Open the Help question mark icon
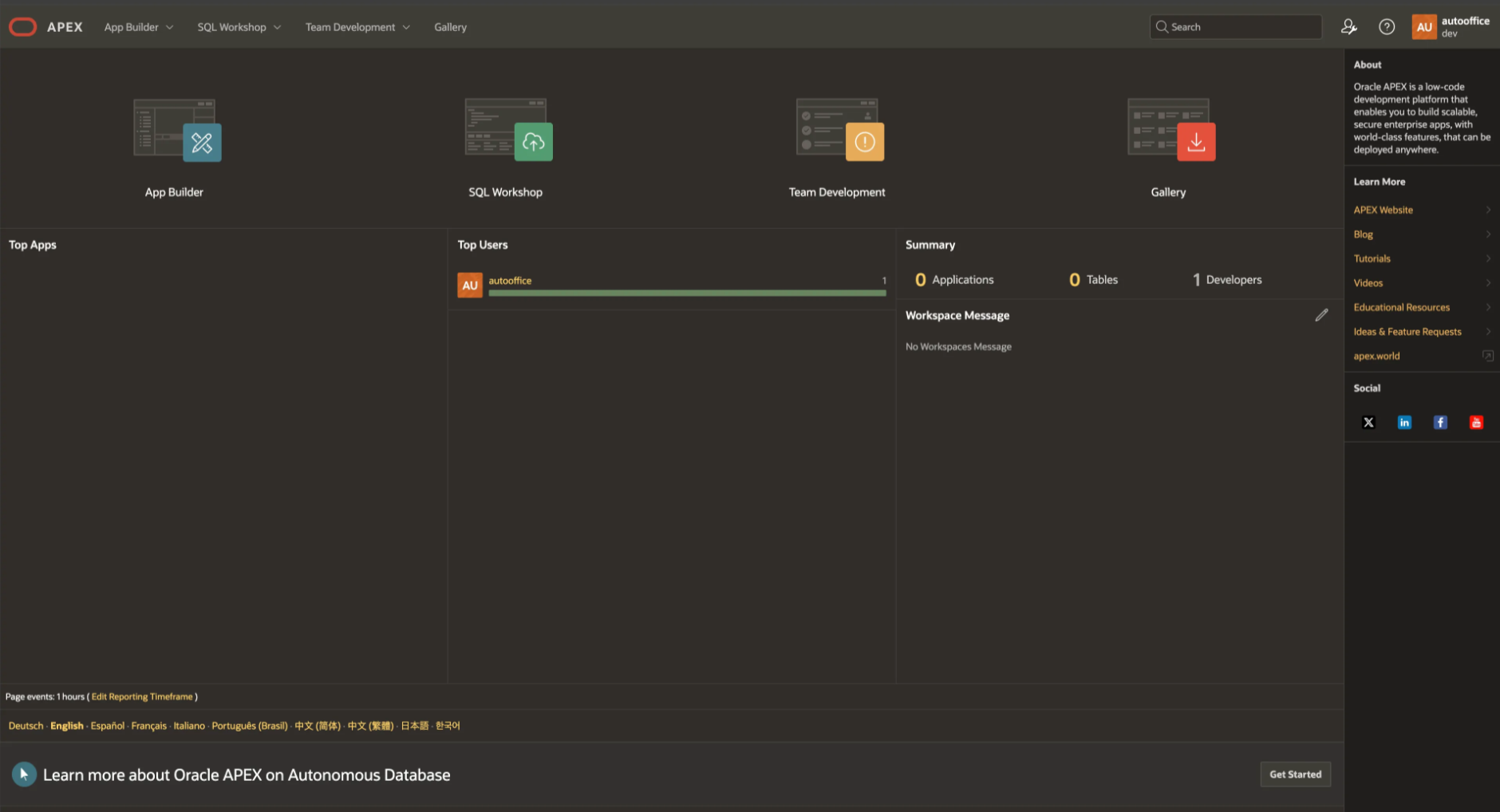This screenshot has height=812, width=1500. [1387, 27]
